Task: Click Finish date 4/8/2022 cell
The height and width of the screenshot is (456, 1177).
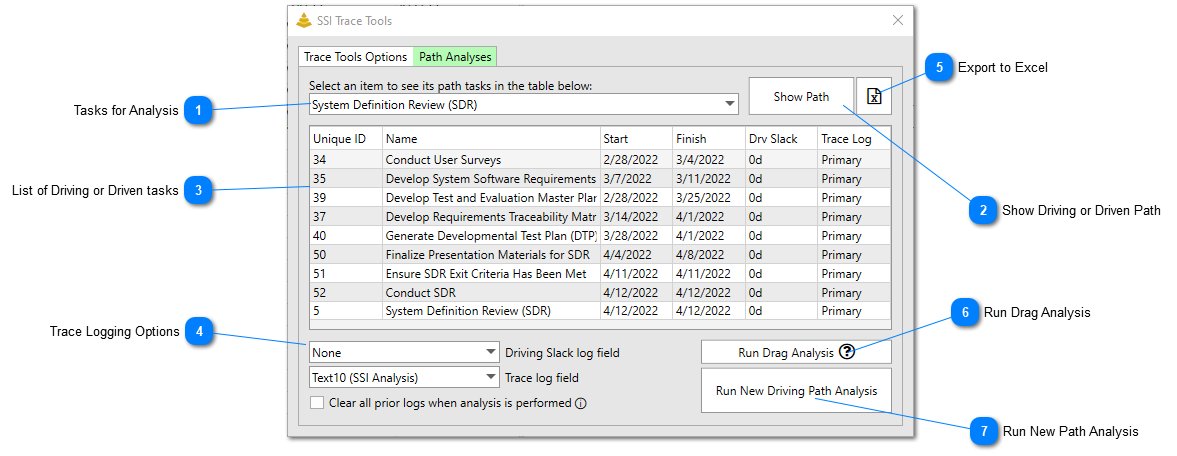Action: 709,255
